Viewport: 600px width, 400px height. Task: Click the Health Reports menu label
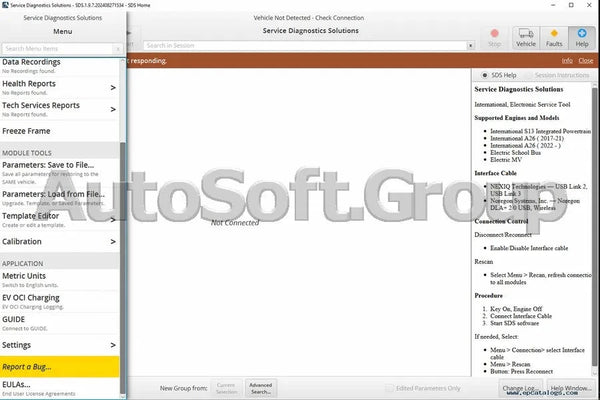pos(29,83)
